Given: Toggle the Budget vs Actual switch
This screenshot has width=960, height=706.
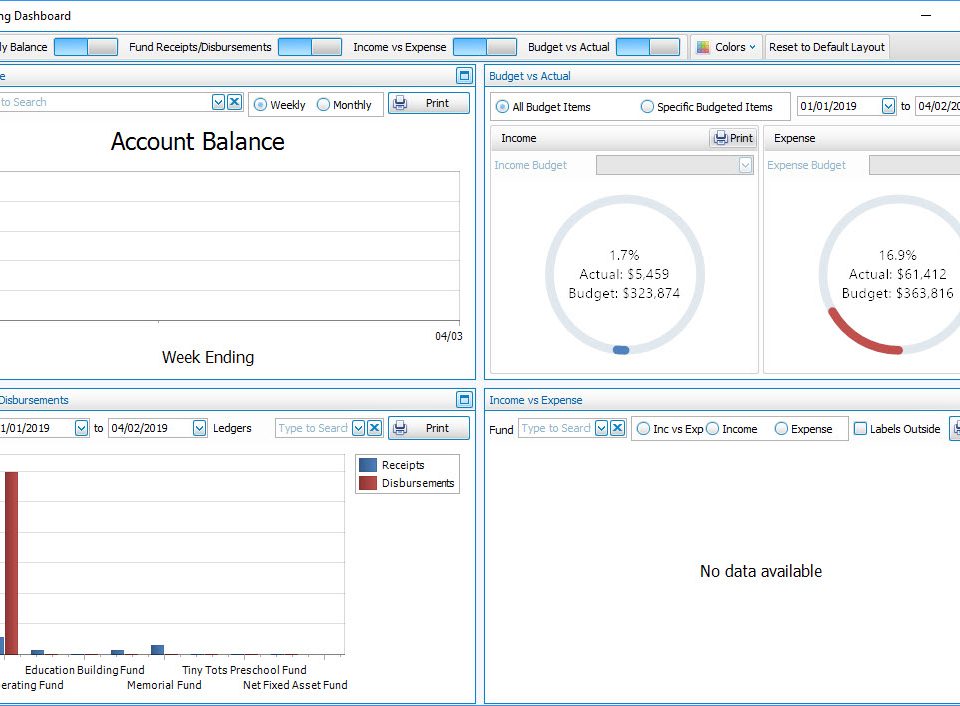Looking at the screenshot, I should 647,47.
